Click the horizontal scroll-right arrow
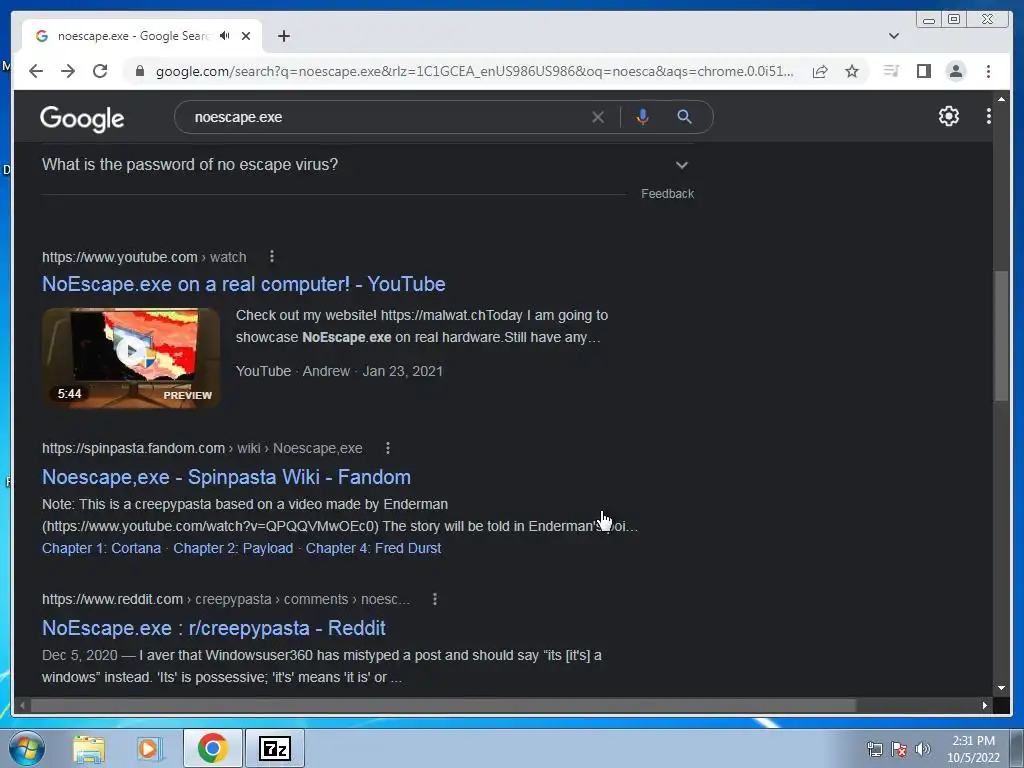Viewport: 1024px width, 768px height. [985, 705]
